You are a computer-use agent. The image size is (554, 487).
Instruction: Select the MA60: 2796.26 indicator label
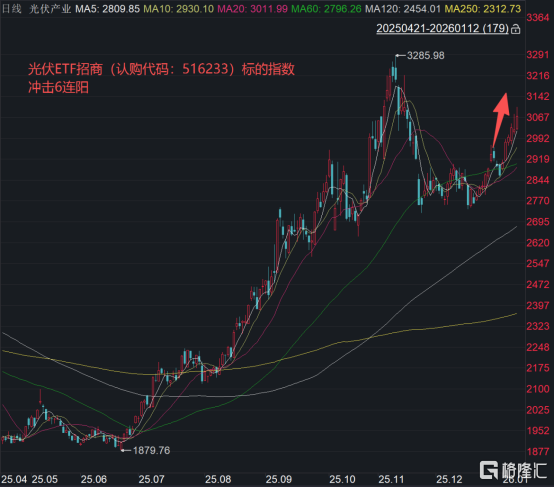click(x=326, y=8)
